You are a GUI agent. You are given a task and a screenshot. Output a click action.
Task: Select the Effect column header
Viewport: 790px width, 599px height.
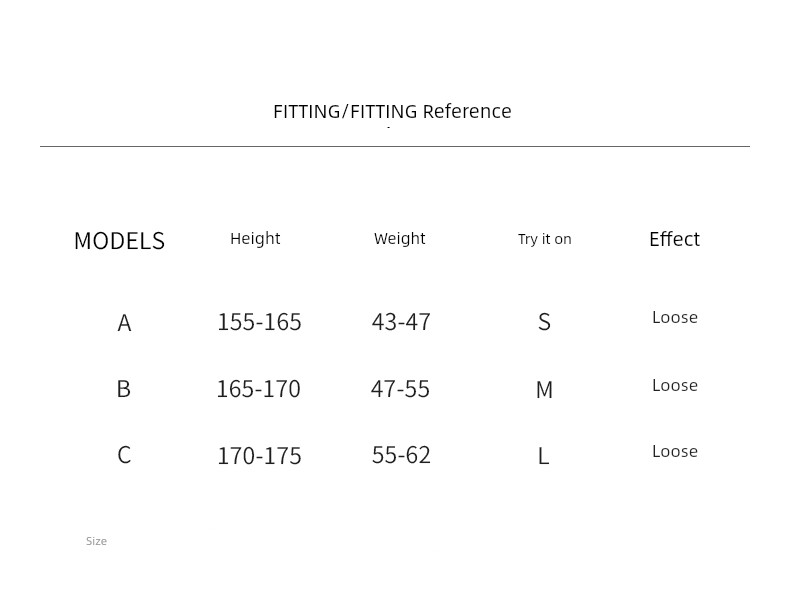click(674, 239)
